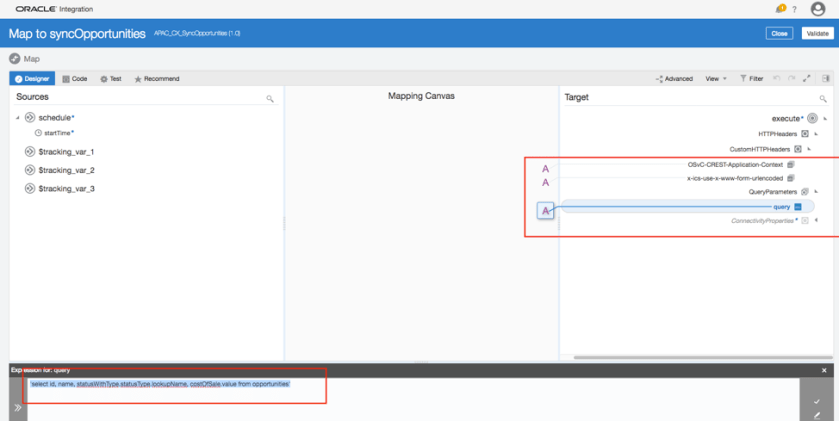The image size is (839, 421).
Task: Click the checkmark to save expression
Action: (x=817, y=400)
